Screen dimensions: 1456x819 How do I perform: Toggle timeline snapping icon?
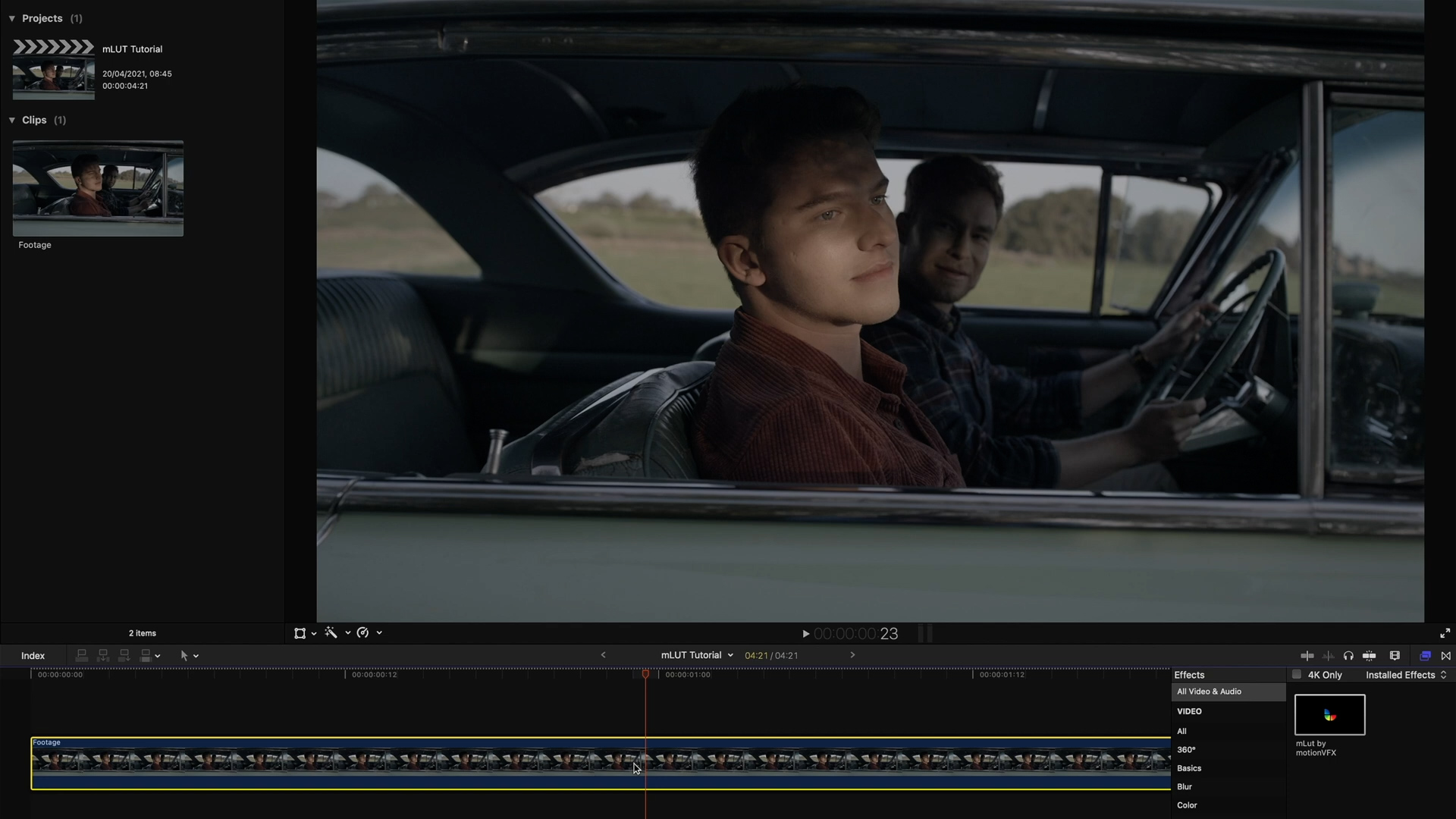pyautogui.click(x=1370, y=656)
